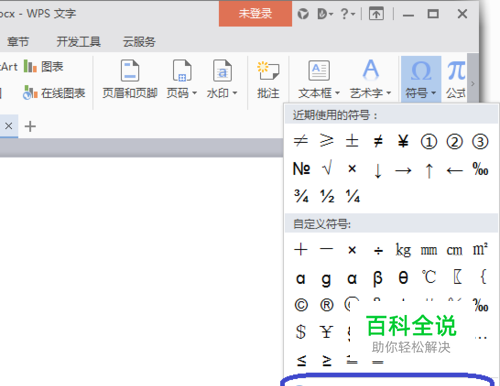Click 页眉和页脚 (Header and Footer)

pos(130,79)
